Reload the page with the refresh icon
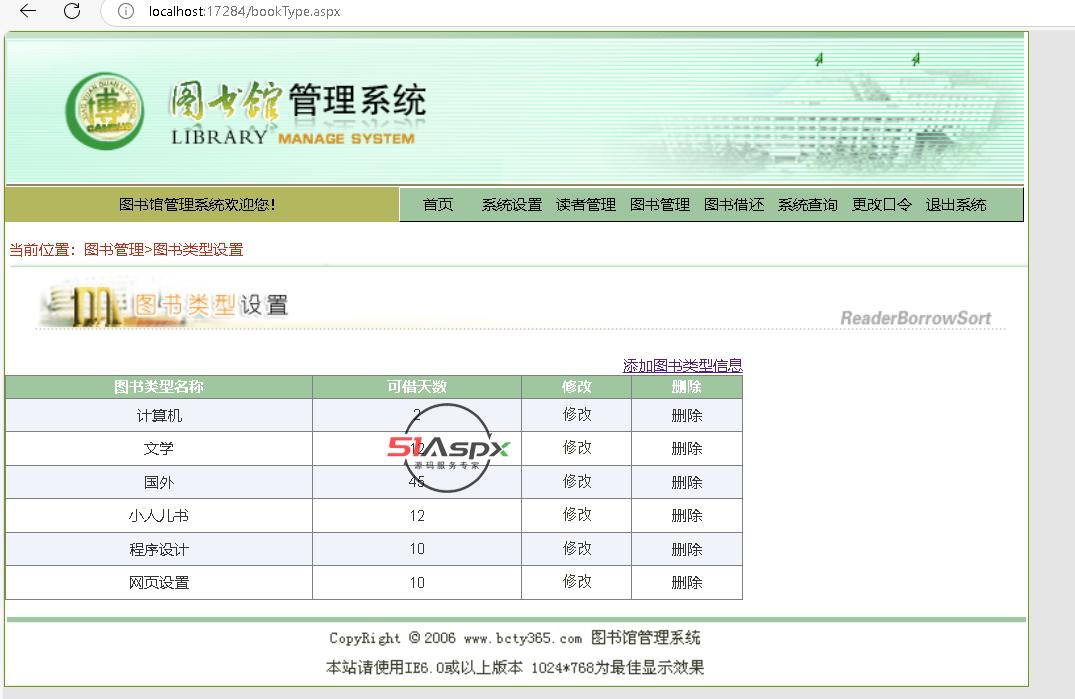1075x699 pixels. tap(72, 11)
